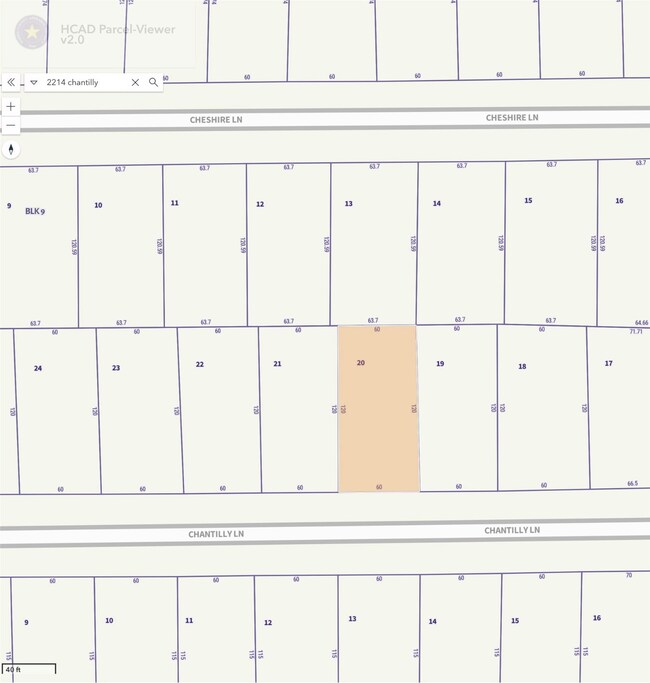Select parcel 16 south of Cheshire Ln
The image size is (650, 683).
point(624,245)
